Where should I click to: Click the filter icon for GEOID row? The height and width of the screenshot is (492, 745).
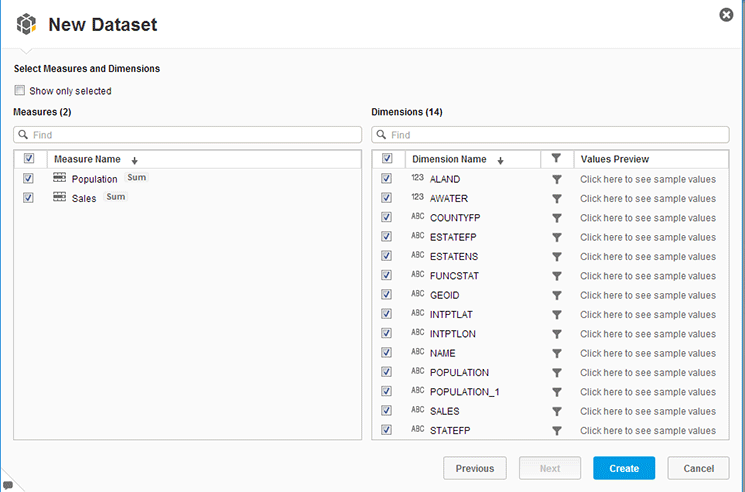pos(557,295)
